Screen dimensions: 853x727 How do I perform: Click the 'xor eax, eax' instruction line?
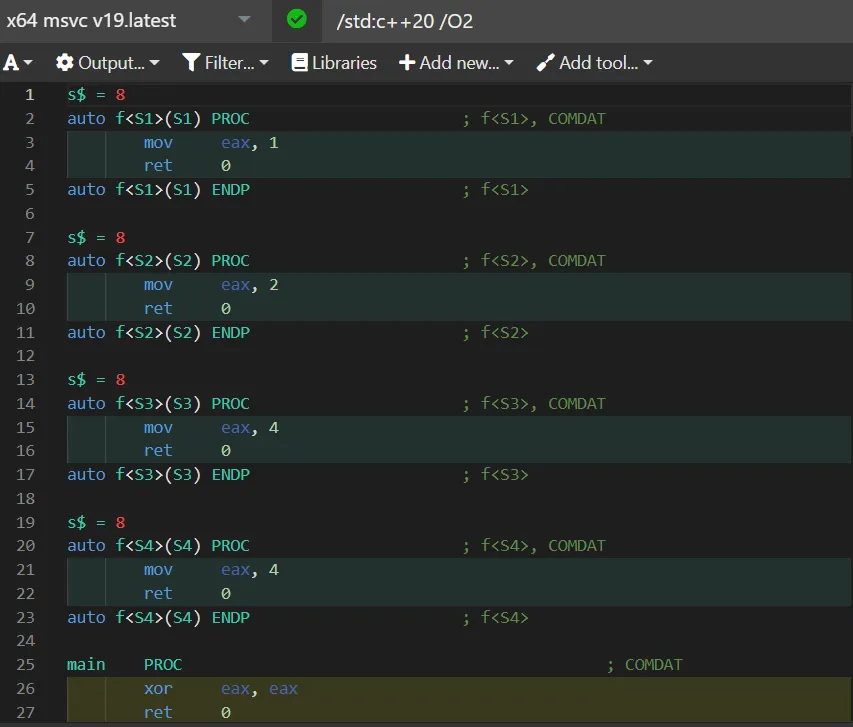tap(220, 688)
